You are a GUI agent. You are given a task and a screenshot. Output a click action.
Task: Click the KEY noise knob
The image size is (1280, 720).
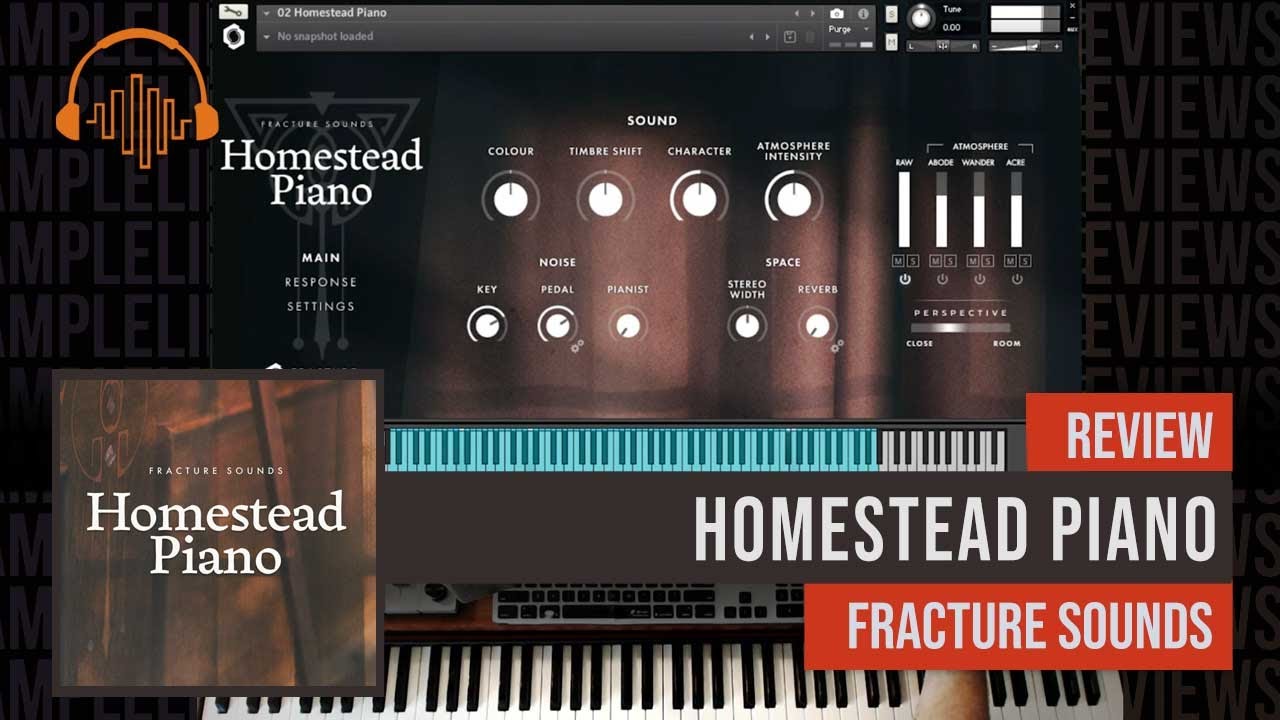click(x=487, y=325)
